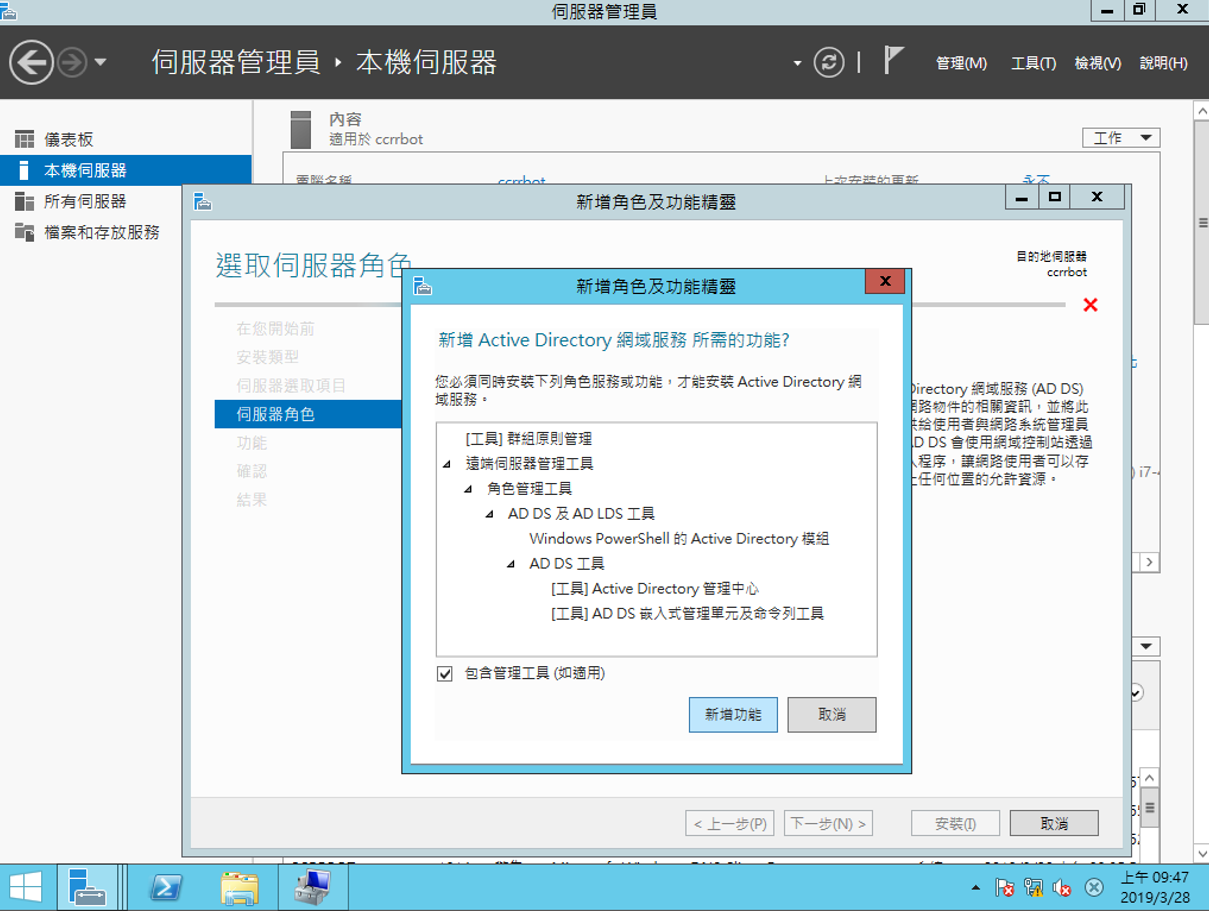This screenshot has width=1209, height=911.
Task: Click the main Server Manager vertical scrollbar
Action: tap(1201, 224)
